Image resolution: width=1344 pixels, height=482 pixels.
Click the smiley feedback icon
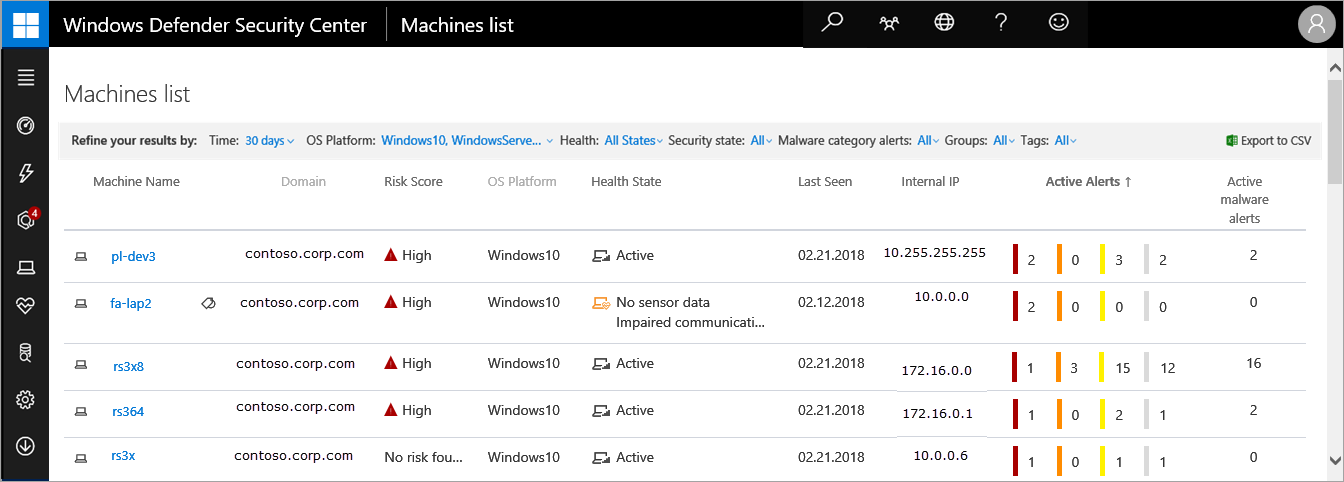click(1058, 24)
